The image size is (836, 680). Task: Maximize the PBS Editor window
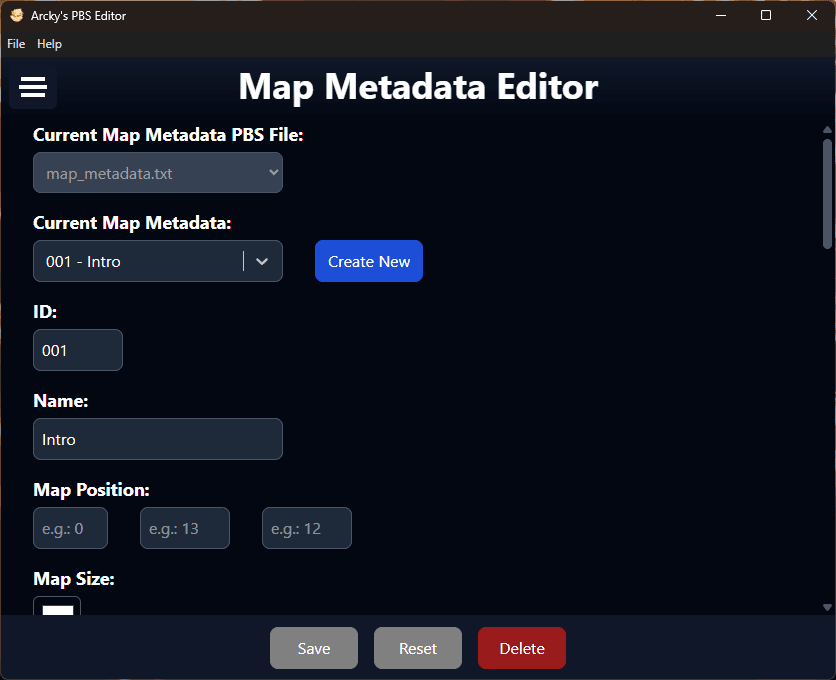coord(766,15)
